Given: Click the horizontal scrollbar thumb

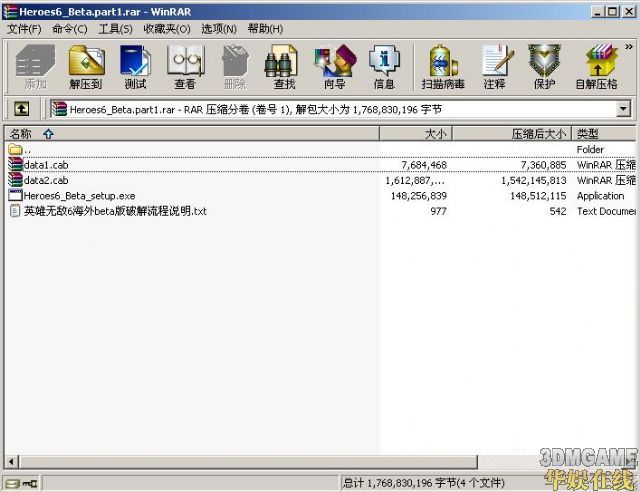Looking at the screenshot, I should tap(249, 462).
